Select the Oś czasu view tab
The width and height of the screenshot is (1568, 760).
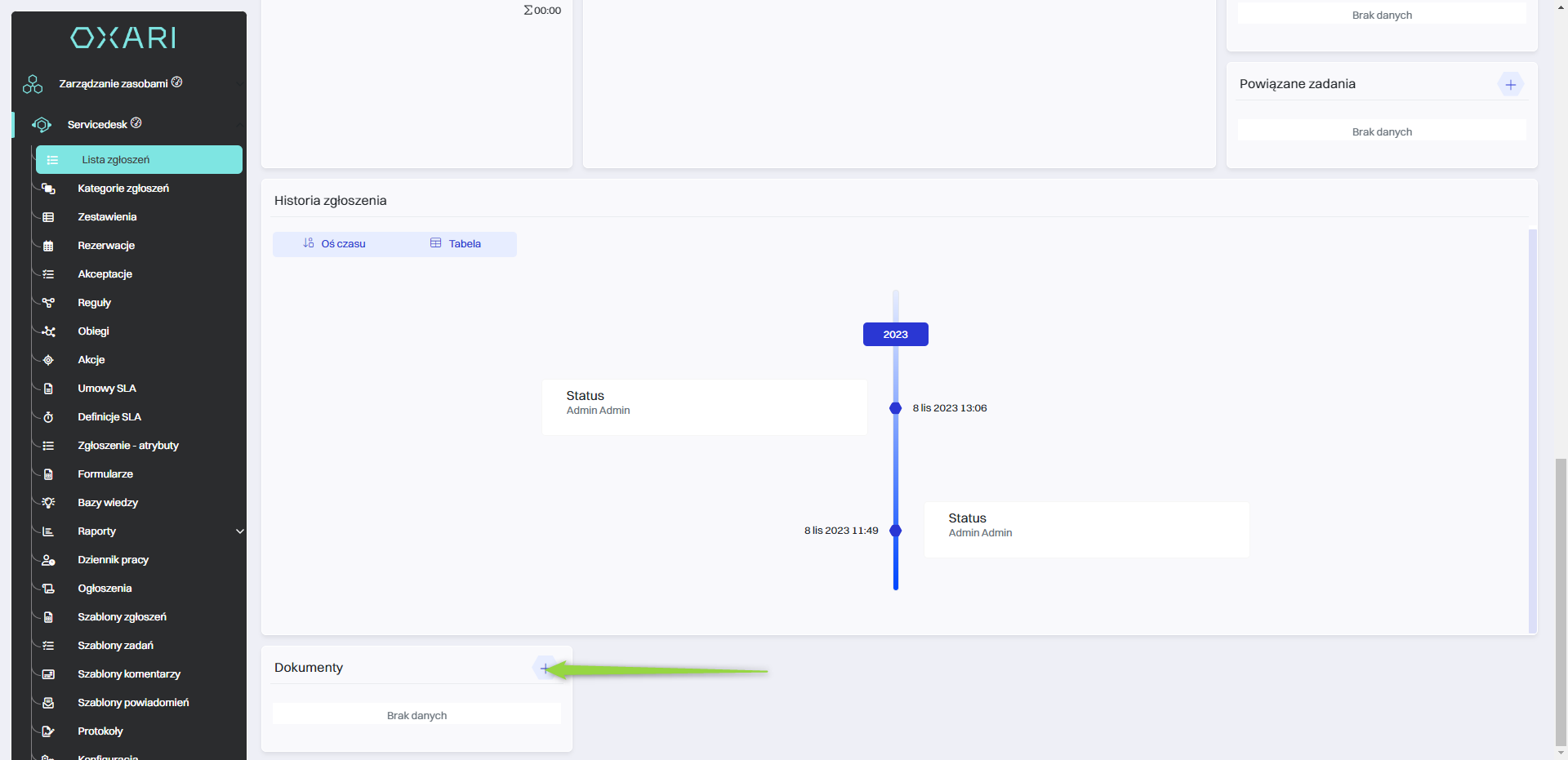pos(334,244)
